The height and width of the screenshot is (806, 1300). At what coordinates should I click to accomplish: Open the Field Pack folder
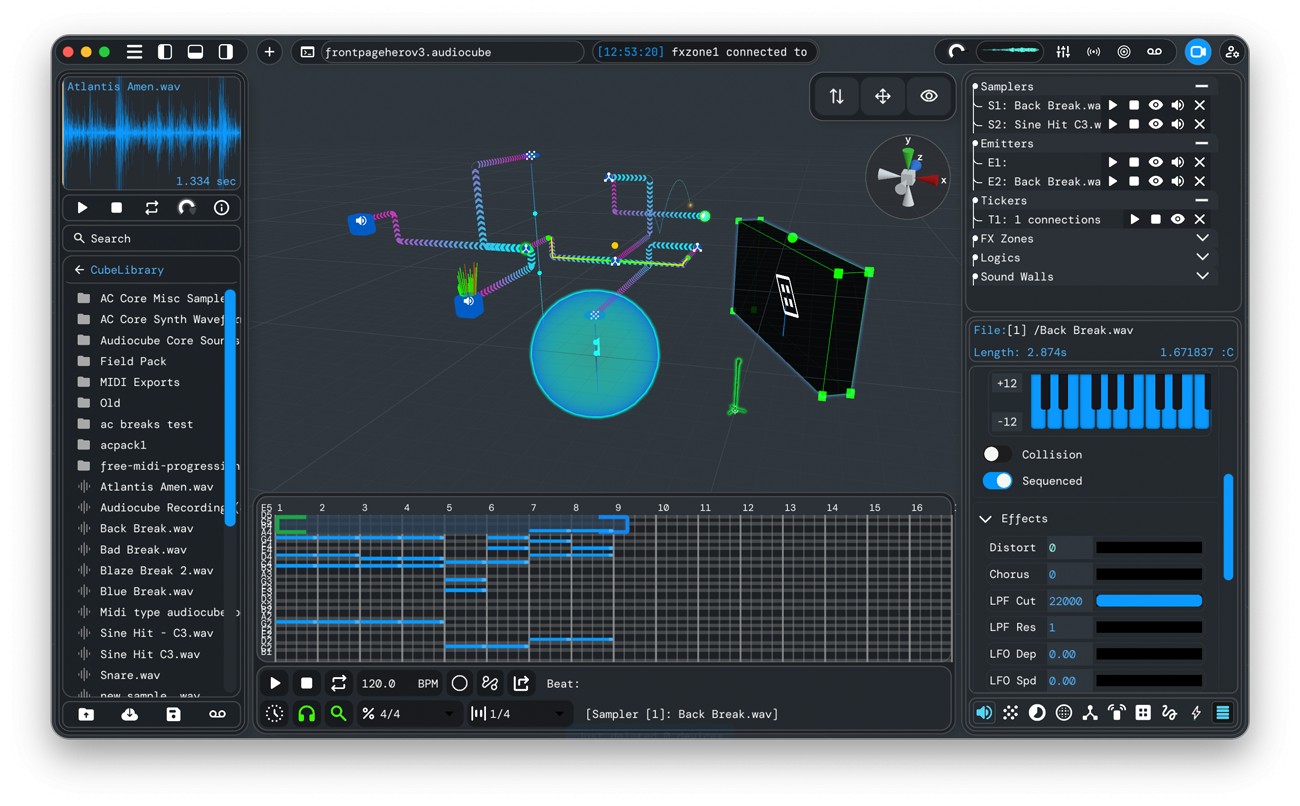pyautogui.click(x=133, y=361)
